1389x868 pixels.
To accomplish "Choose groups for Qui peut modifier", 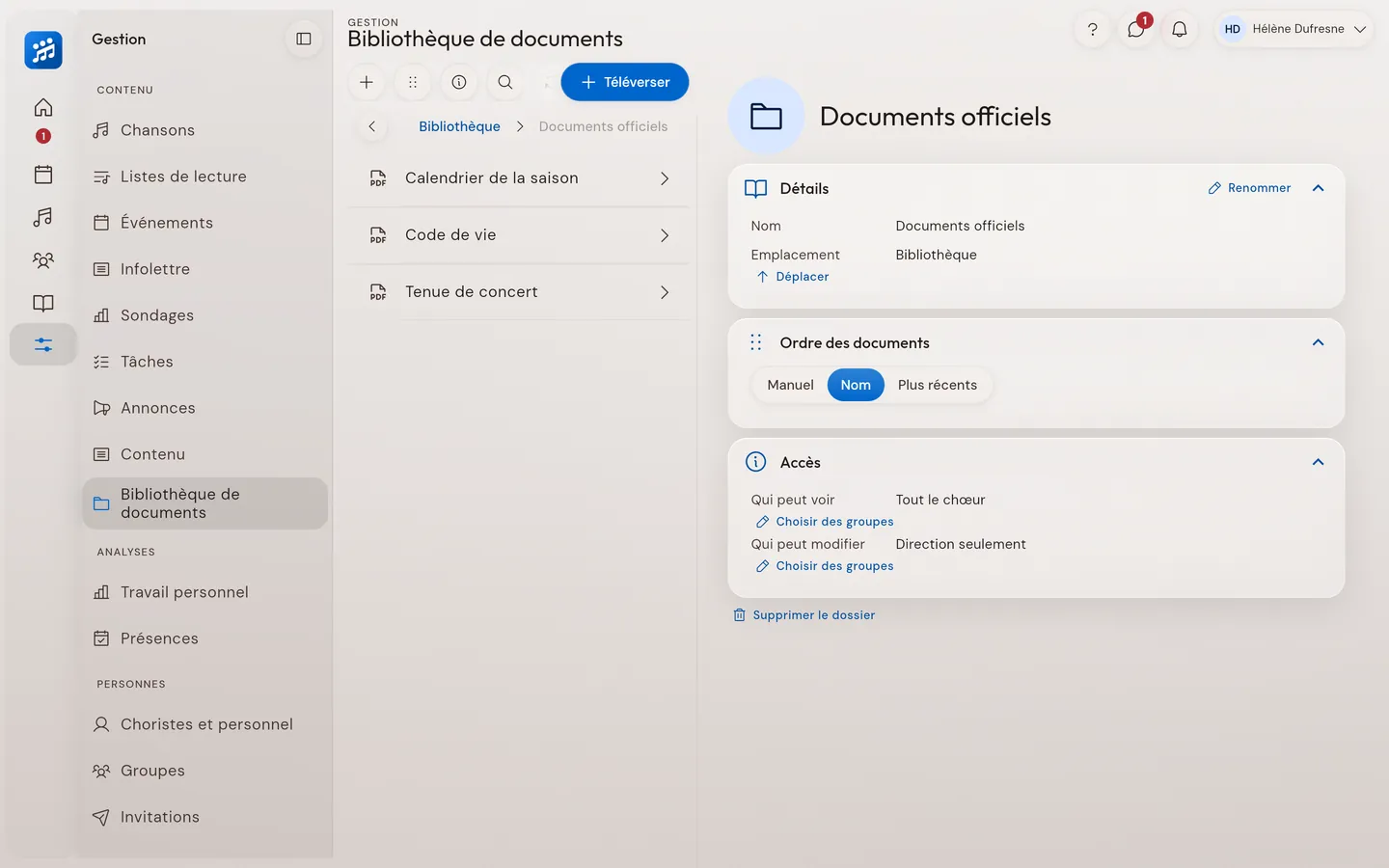I will tap(825, 566).
